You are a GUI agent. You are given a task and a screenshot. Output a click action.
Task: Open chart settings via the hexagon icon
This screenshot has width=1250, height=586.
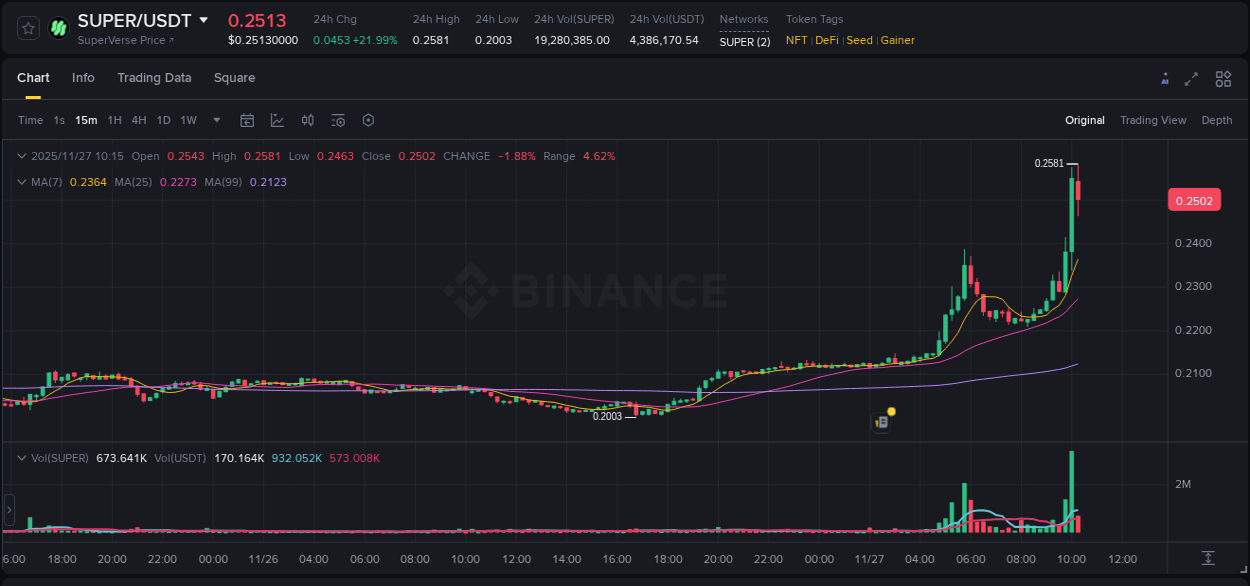click(368, 120)
